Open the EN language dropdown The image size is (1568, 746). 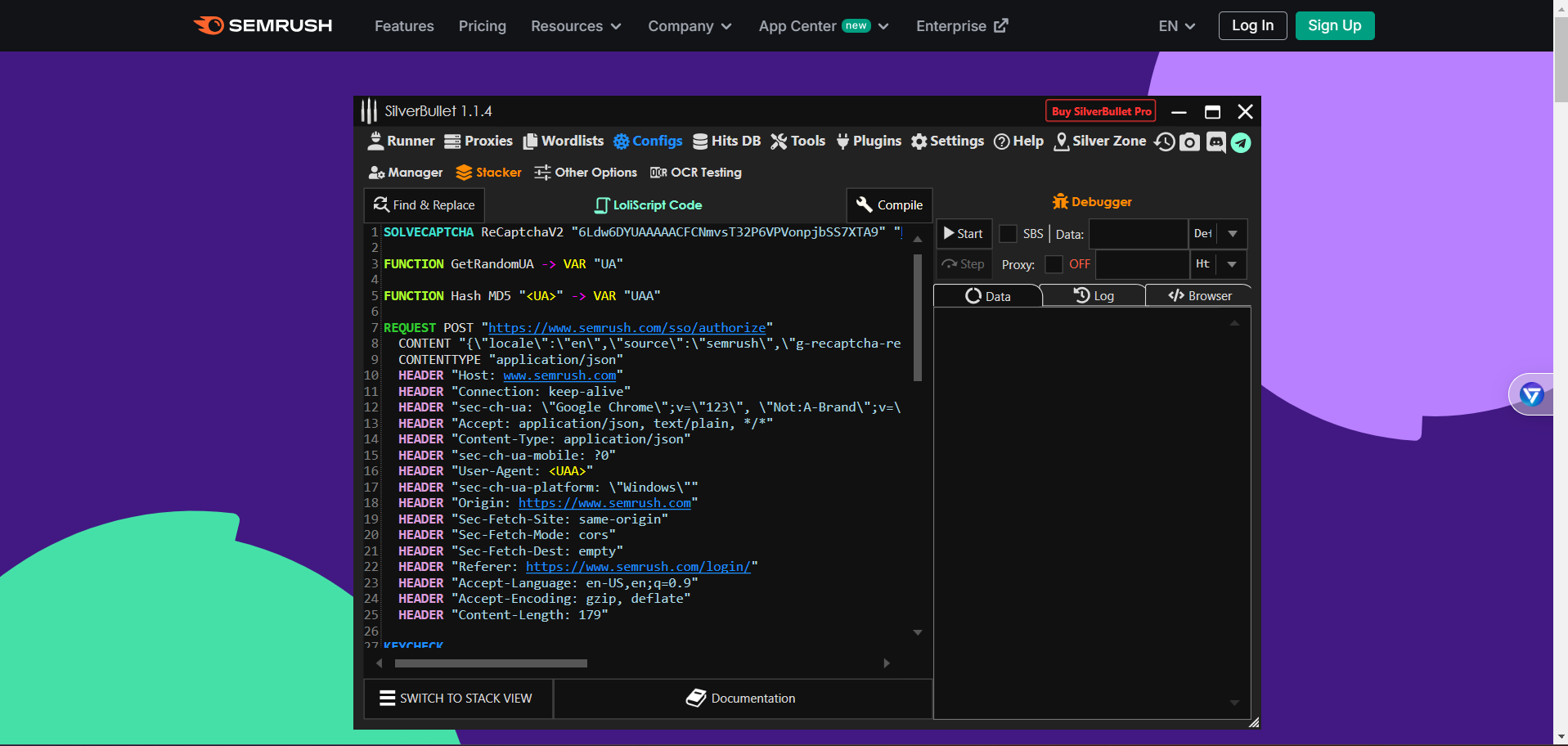[1176, 26]
